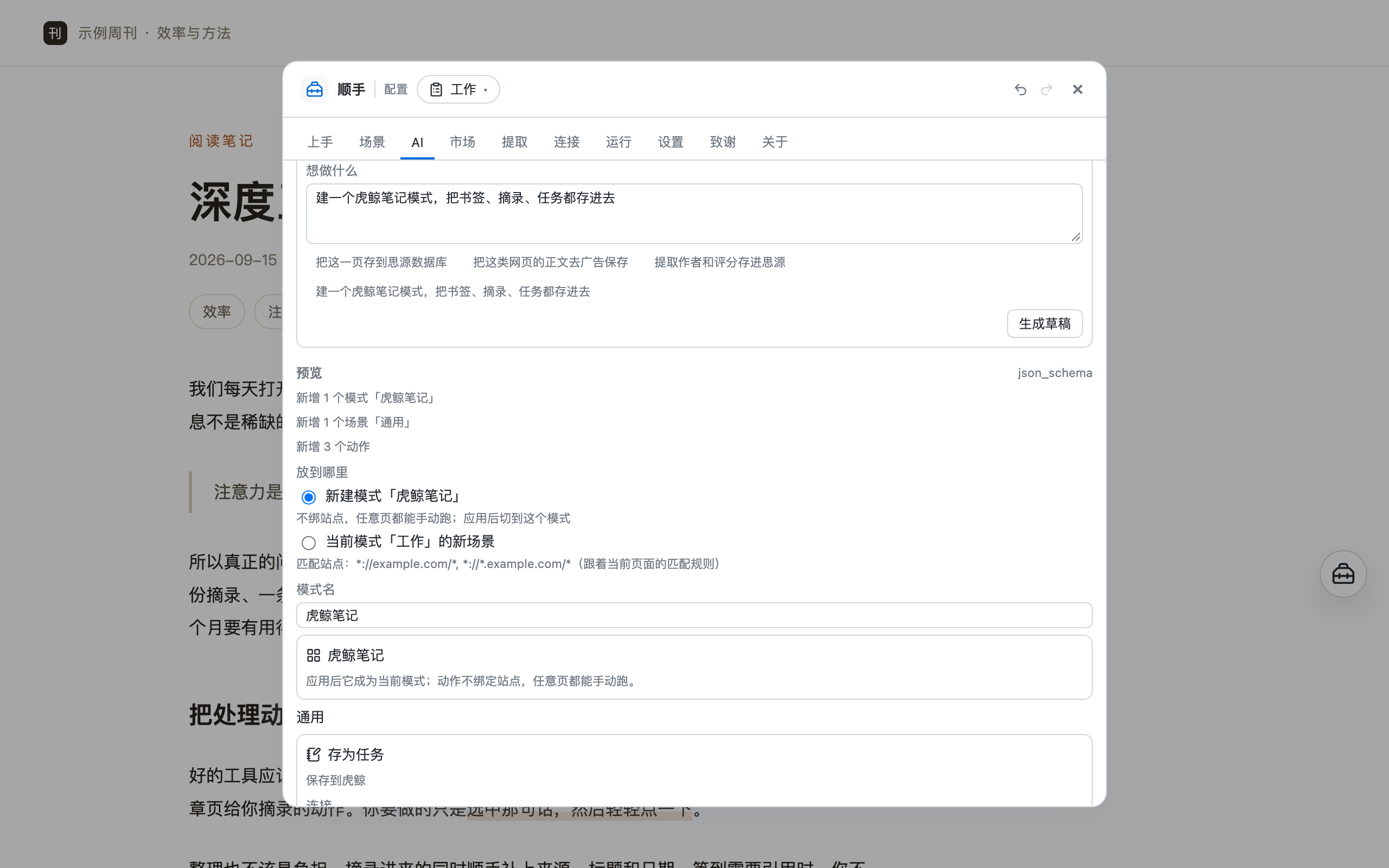Go to the 提取 tab
The image size is (1389, 868).
pos(514,142)
